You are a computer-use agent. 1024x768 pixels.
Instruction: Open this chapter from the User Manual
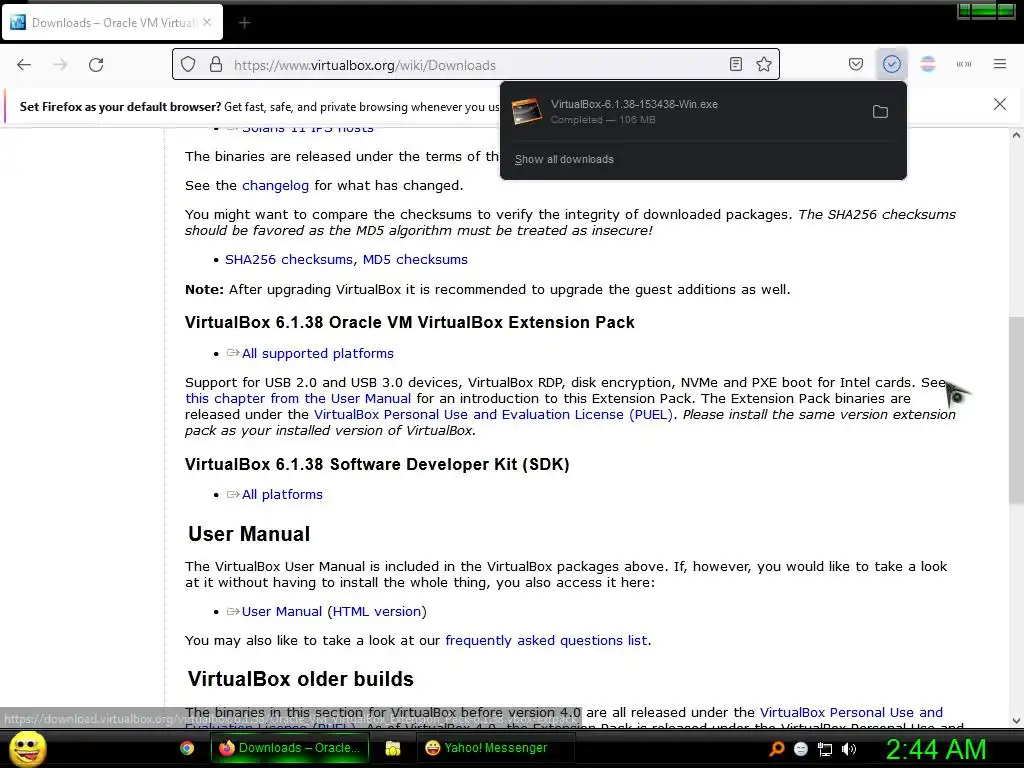(298, 398)
